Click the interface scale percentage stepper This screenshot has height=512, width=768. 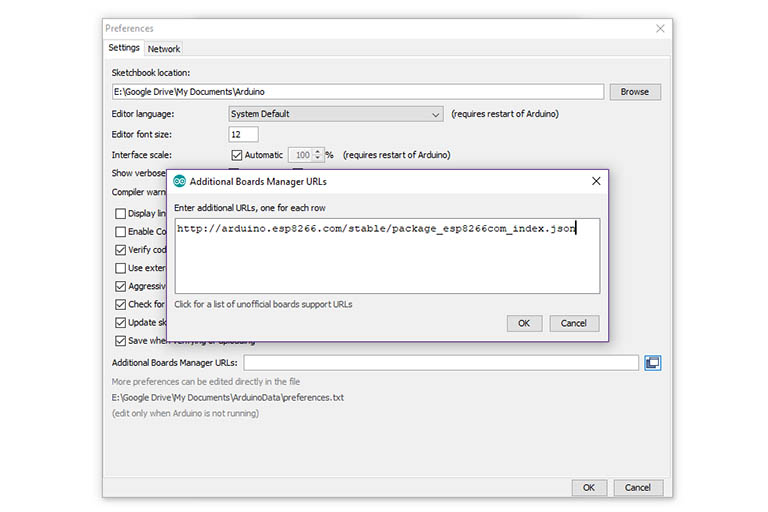318,155
